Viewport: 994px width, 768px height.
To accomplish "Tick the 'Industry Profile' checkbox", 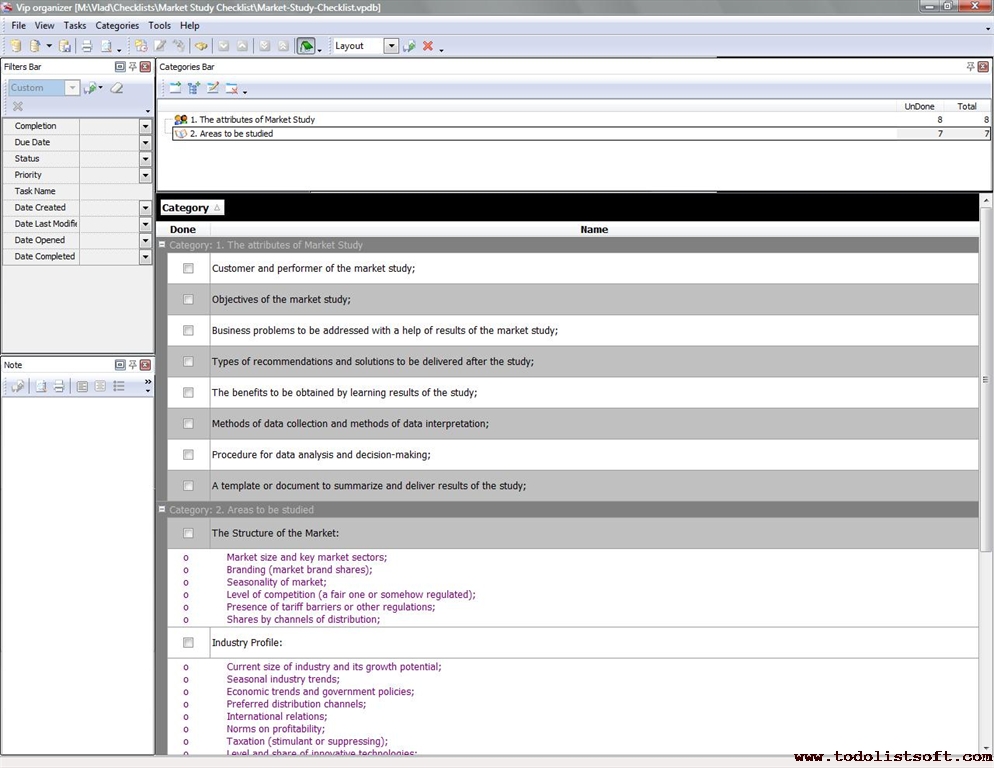I will pyautogui.click(x=188, y=643).
